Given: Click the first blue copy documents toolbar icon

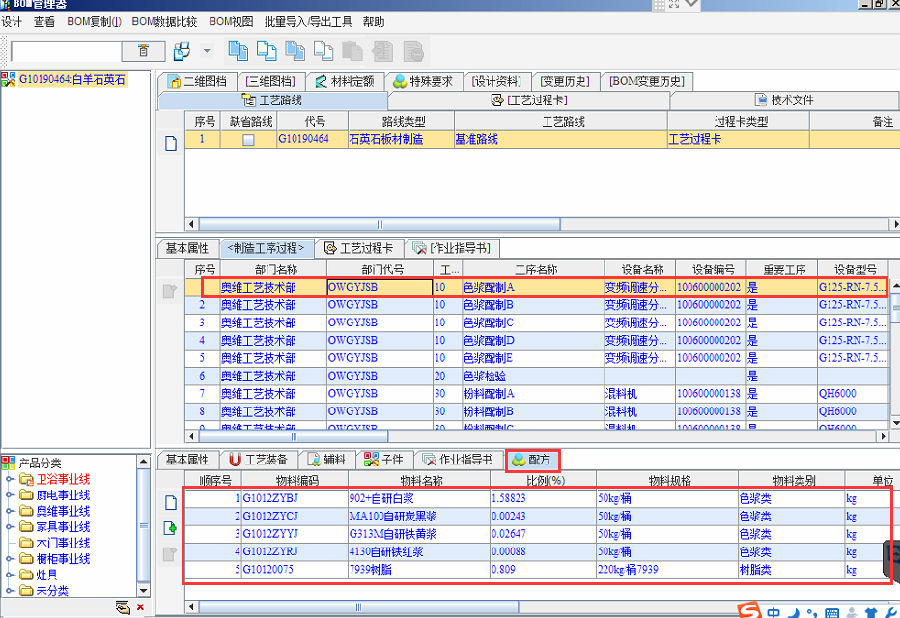Looking at the screenshot, I should click(238, 51).
